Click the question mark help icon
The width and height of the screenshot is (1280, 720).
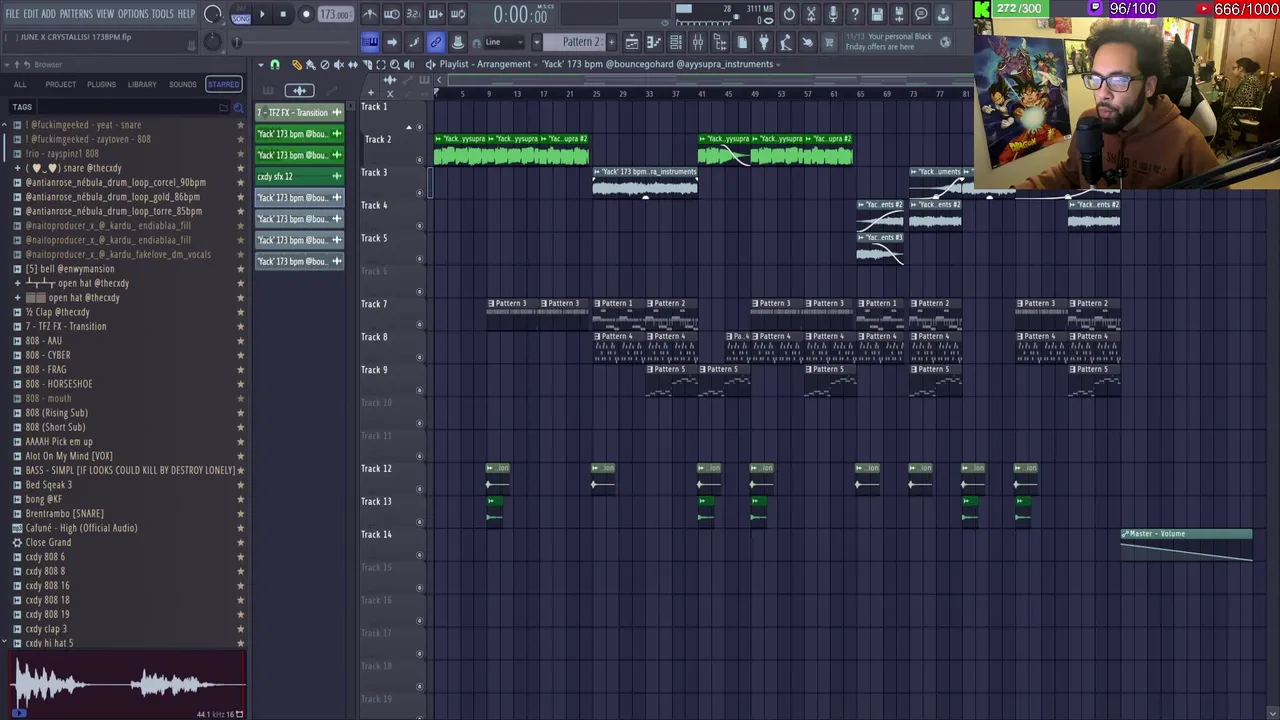855,14
